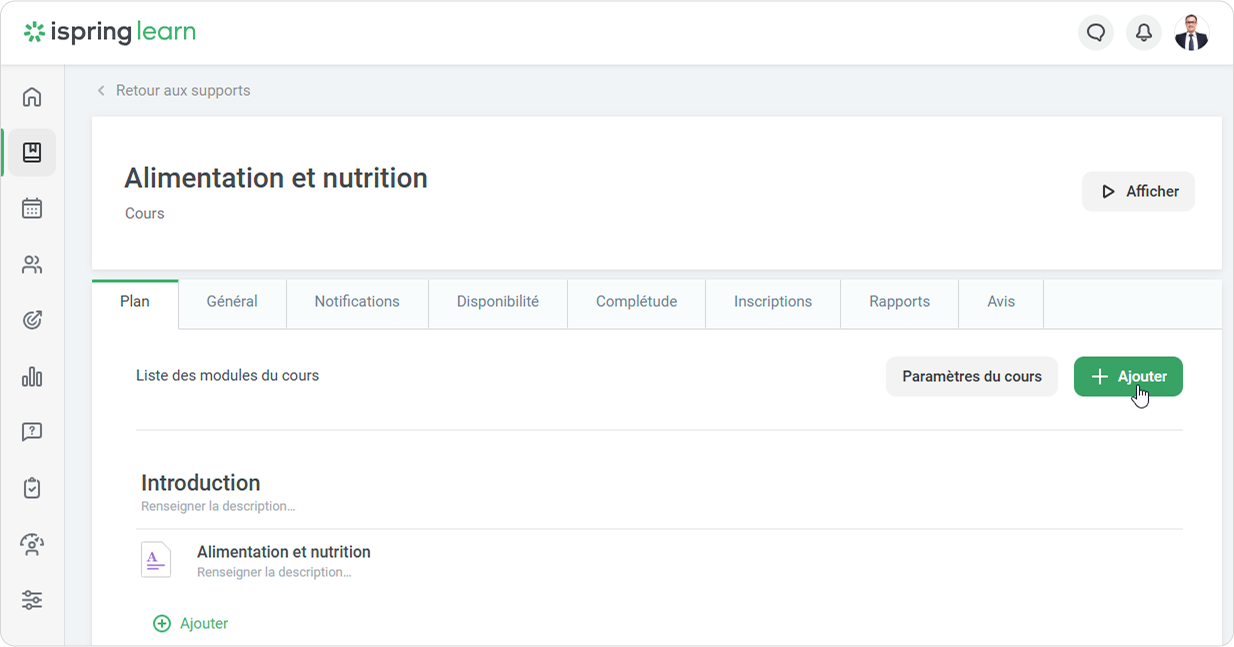Viewport: 1234px width, 647px height.
Task: Open the Home icon in sidebar
Action: [x=32, y=97]
